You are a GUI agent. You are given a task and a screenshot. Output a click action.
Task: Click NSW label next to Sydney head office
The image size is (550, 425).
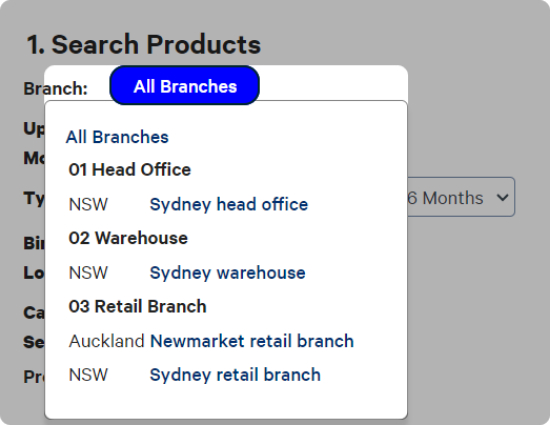coord(88,204)
